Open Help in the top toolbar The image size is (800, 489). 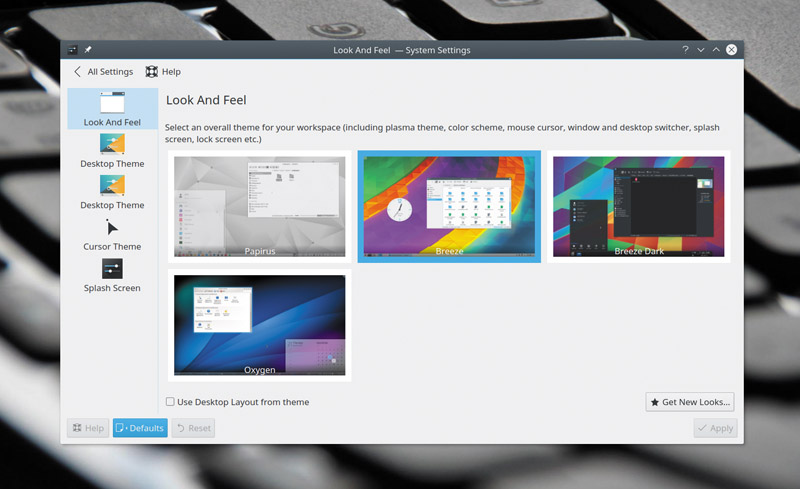163,71
